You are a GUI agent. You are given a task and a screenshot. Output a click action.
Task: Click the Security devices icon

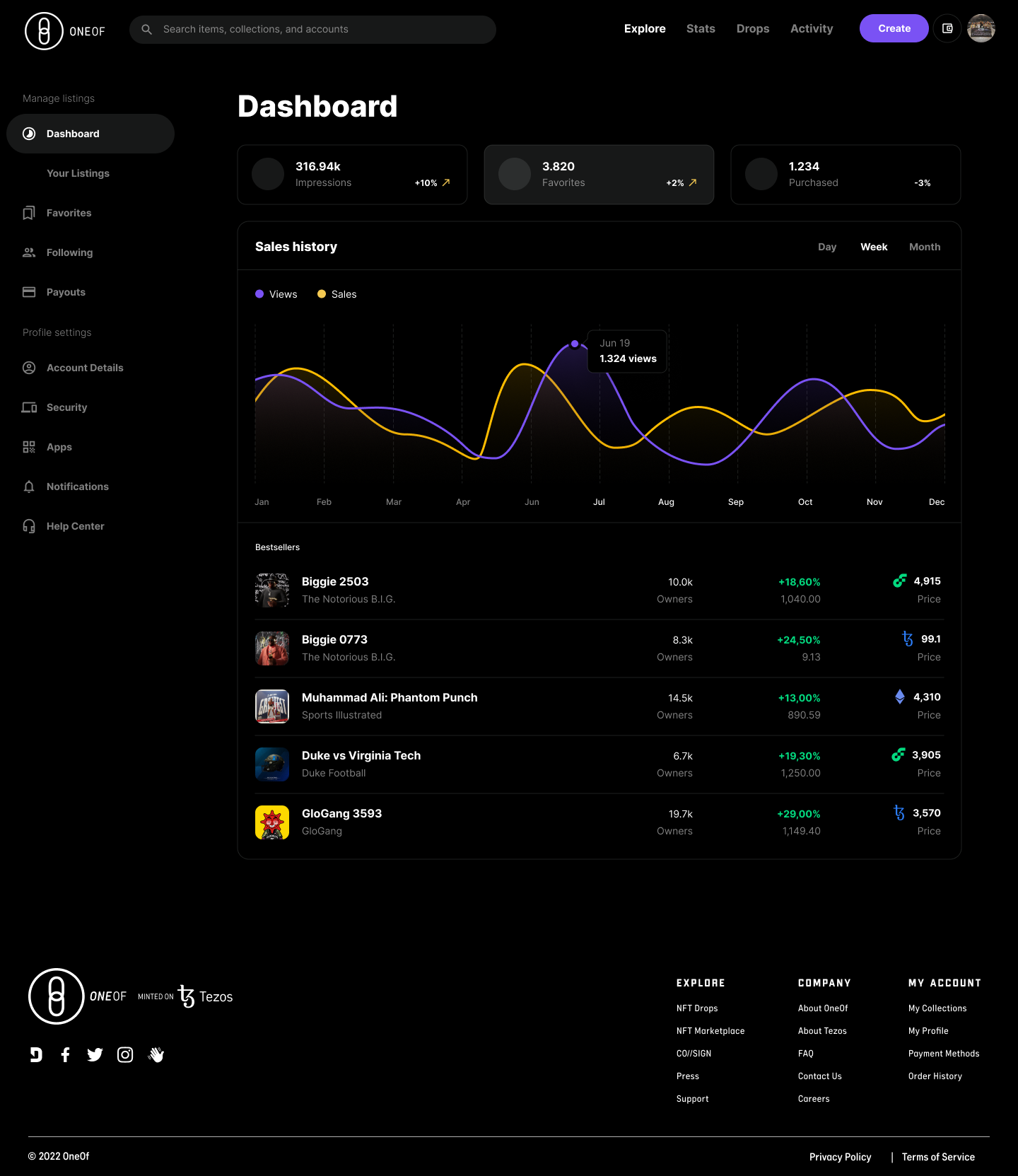(29, 407)
